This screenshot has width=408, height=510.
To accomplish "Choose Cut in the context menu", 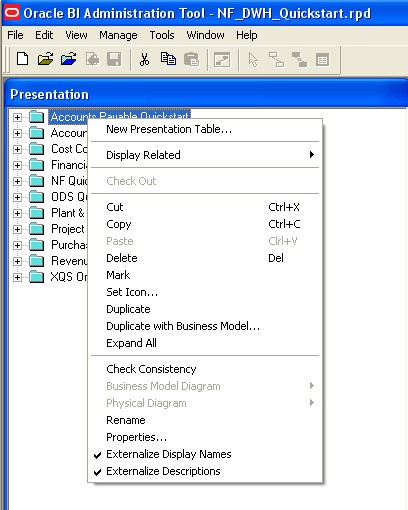I will tap(205, 207).
